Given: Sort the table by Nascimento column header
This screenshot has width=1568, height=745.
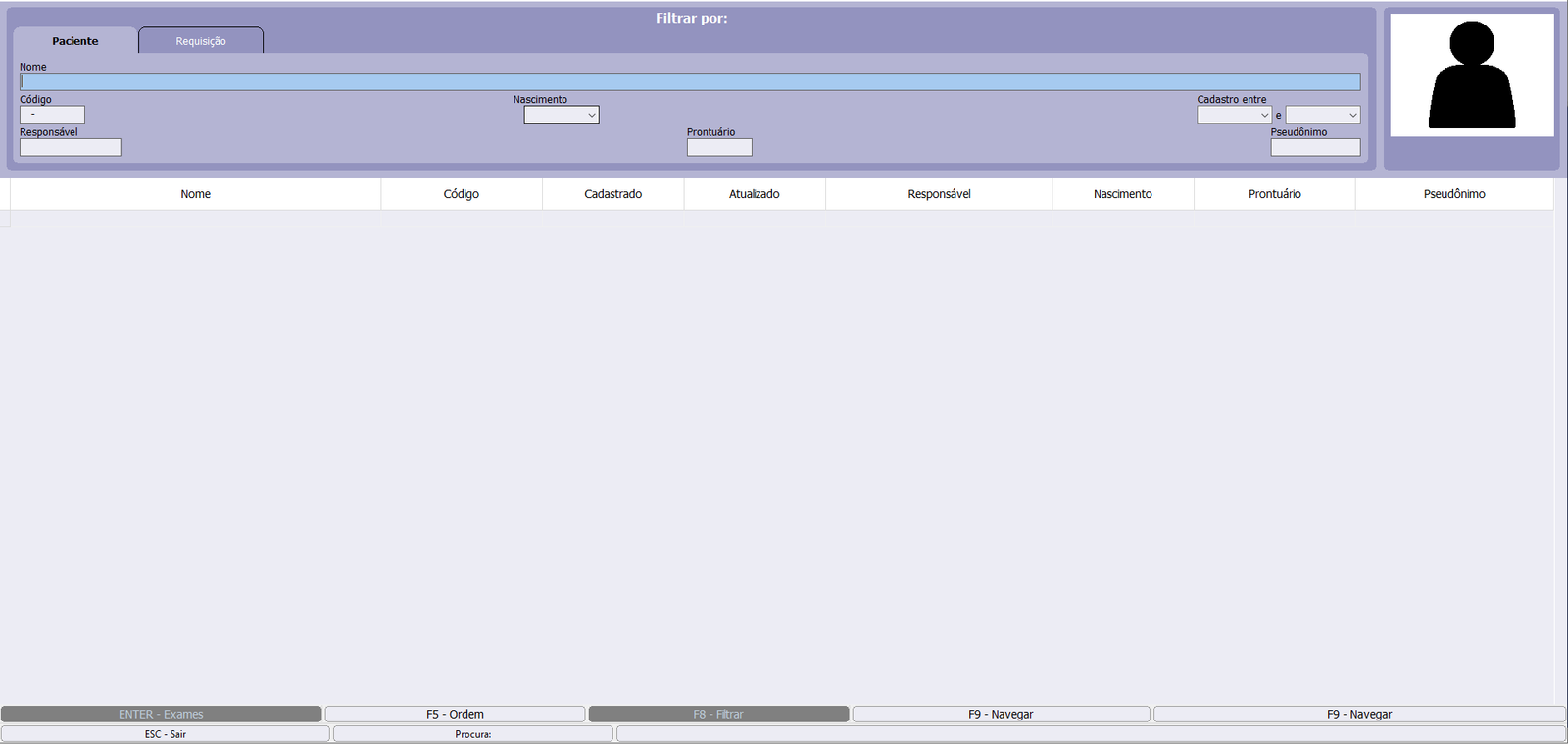Looking at the screenshot, I should (1122, 194).
